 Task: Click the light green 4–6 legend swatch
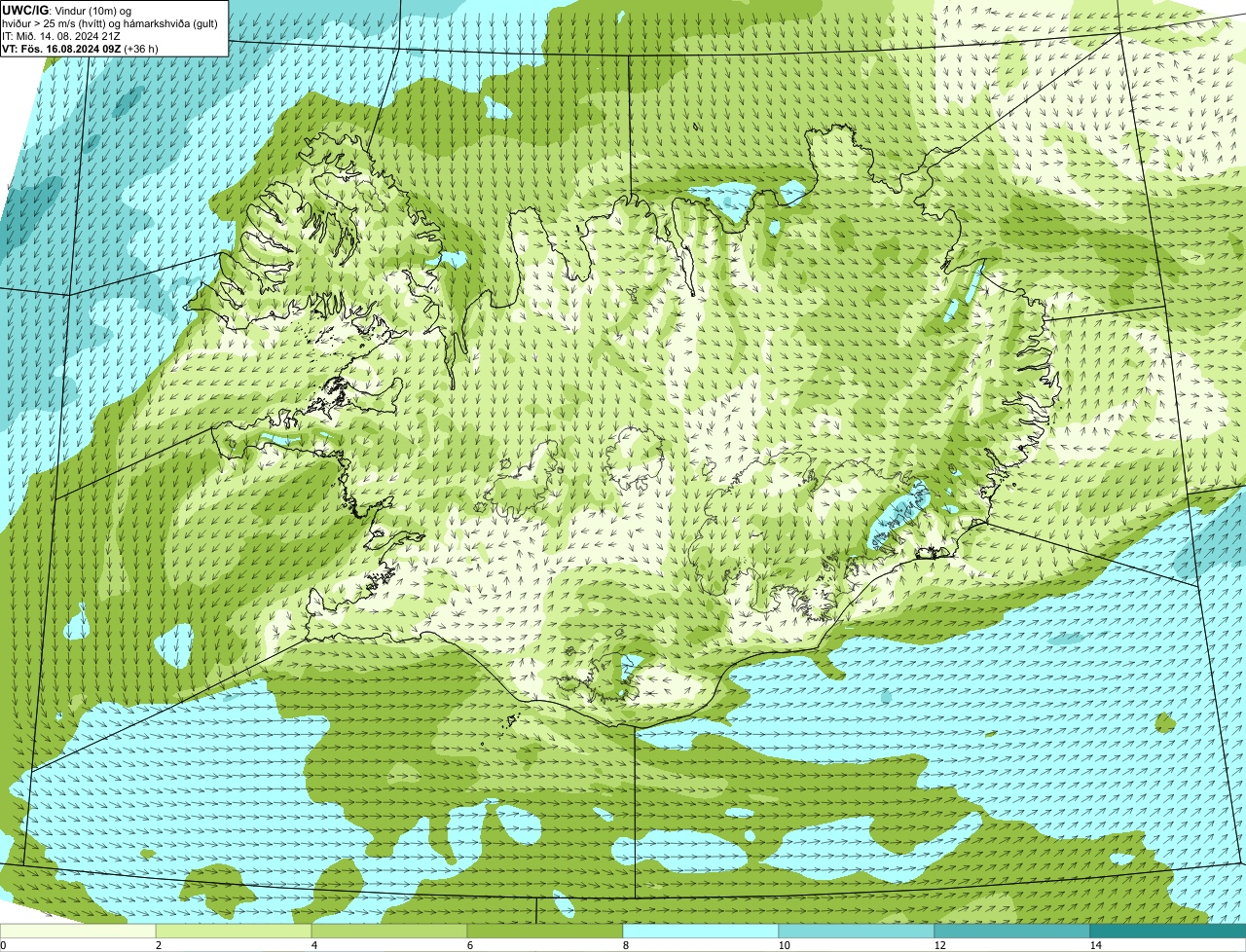(x=389, y=931)
